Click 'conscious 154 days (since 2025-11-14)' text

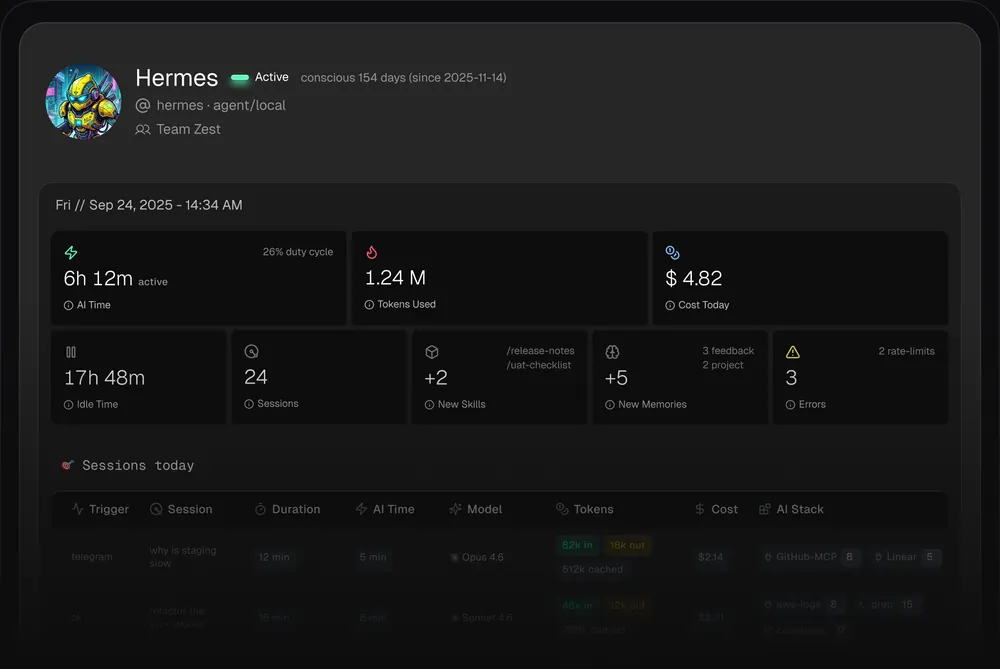pos(404,78)
